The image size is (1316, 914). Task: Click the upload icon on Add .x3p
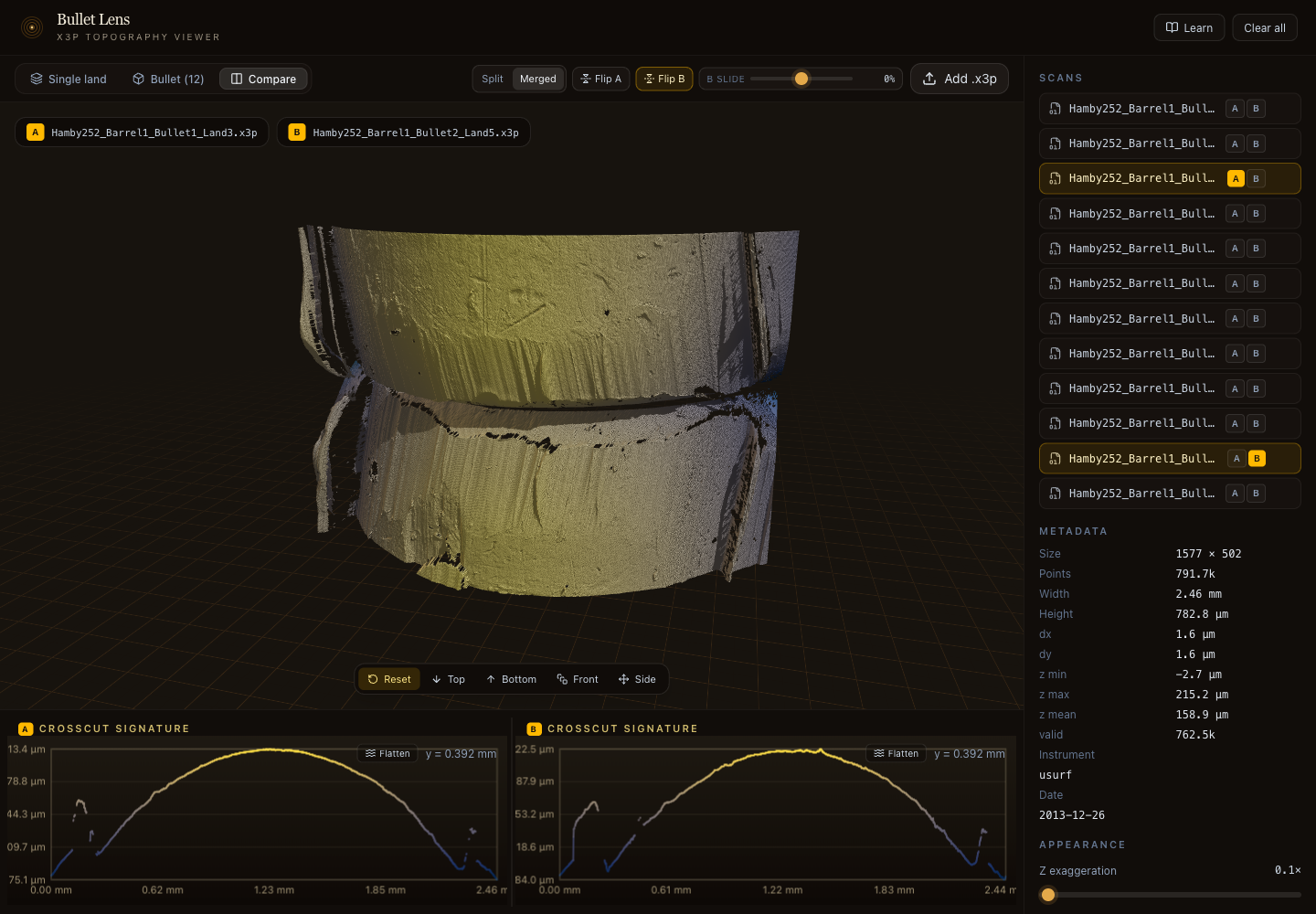(931, 79)
